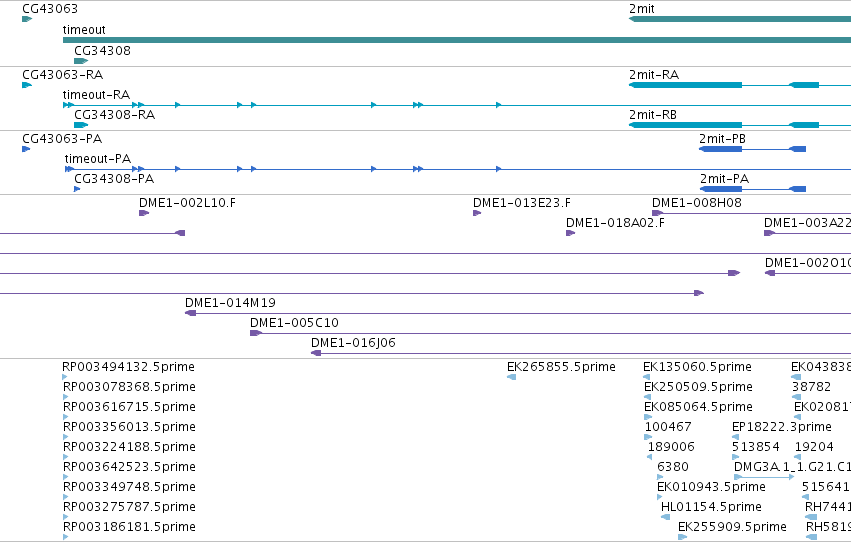This screenshot has height=542, width=851.
Task: Select the EK135060.5prime EST label
Action: 697,367
